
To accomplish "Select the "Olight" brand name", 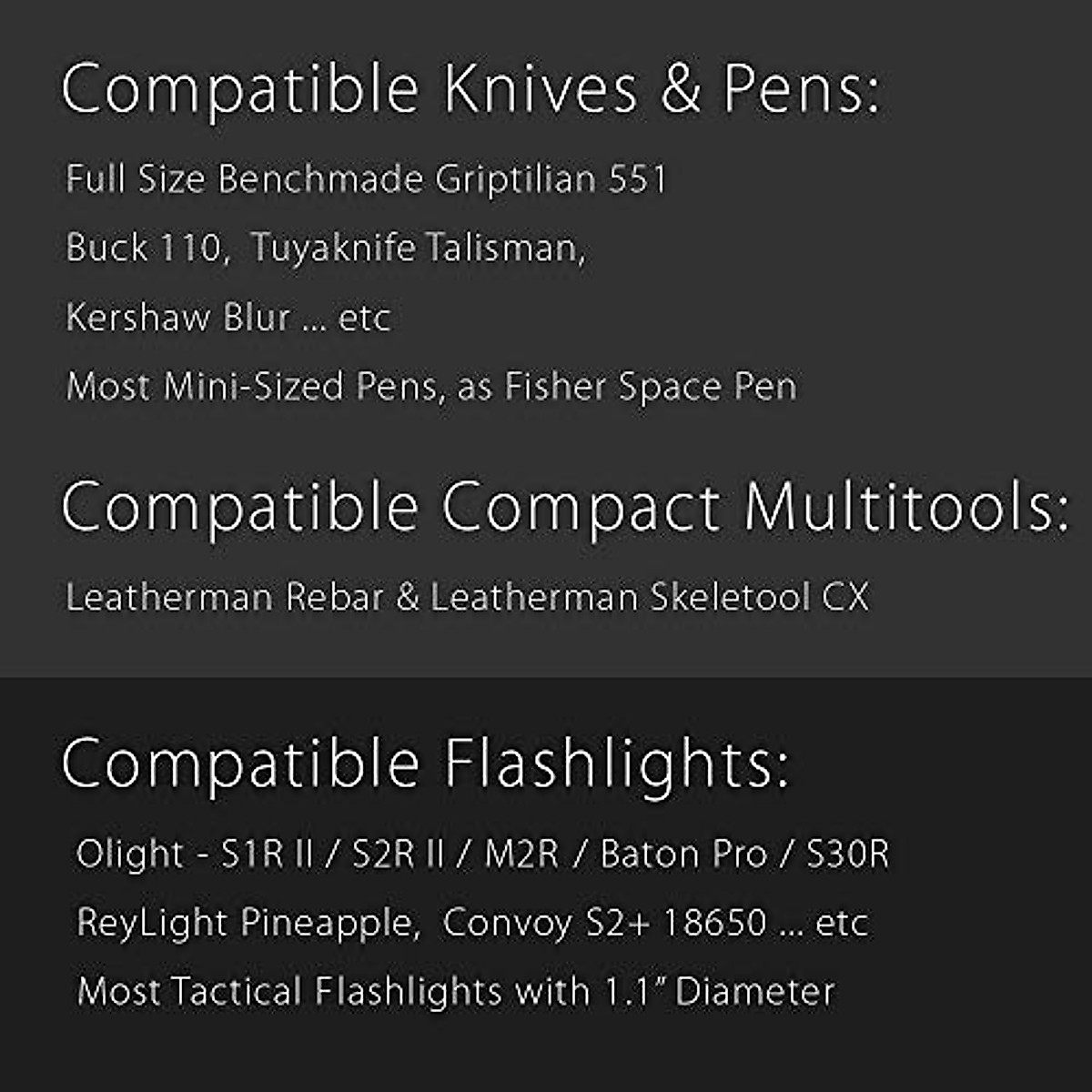I will click(x=129, y=854).
